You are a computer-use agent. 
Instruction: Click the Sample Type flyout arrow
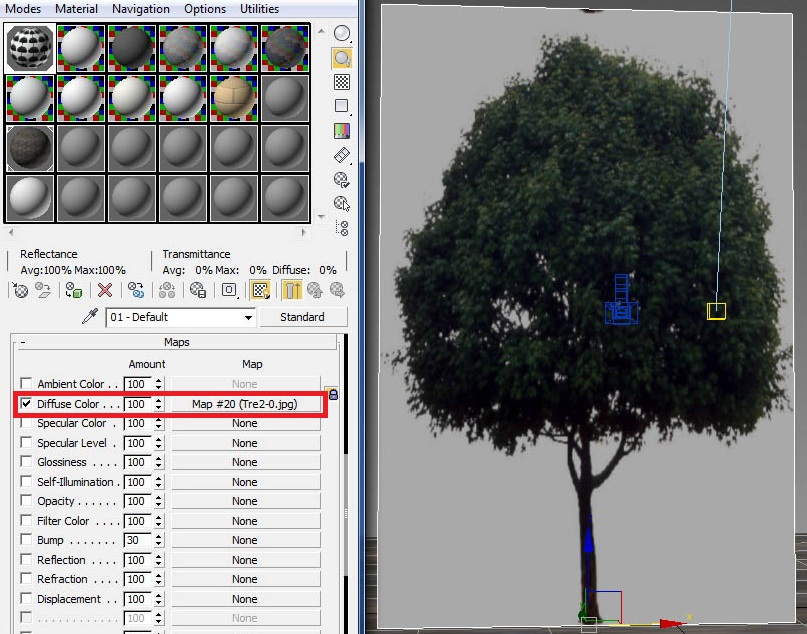coord(349,43)
